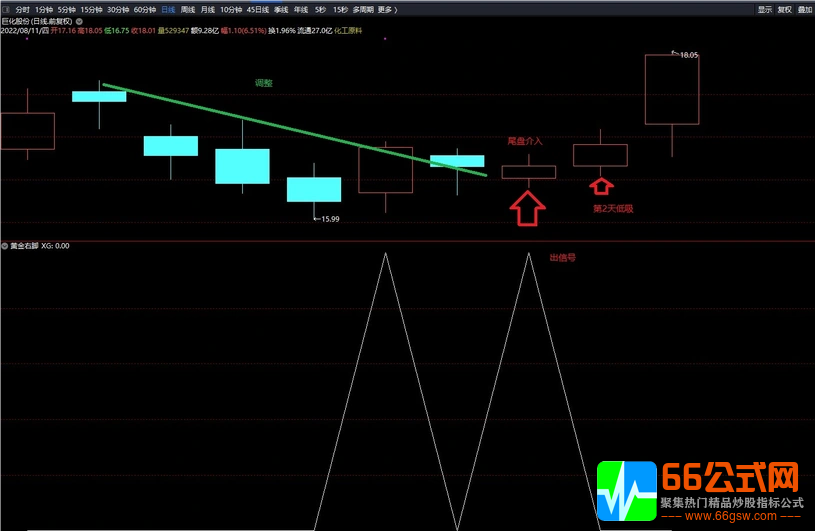Screen dimensions: 815x531
Task: Click the round icon beside 黄金右脚 indicator
Action: pos(5,245)
